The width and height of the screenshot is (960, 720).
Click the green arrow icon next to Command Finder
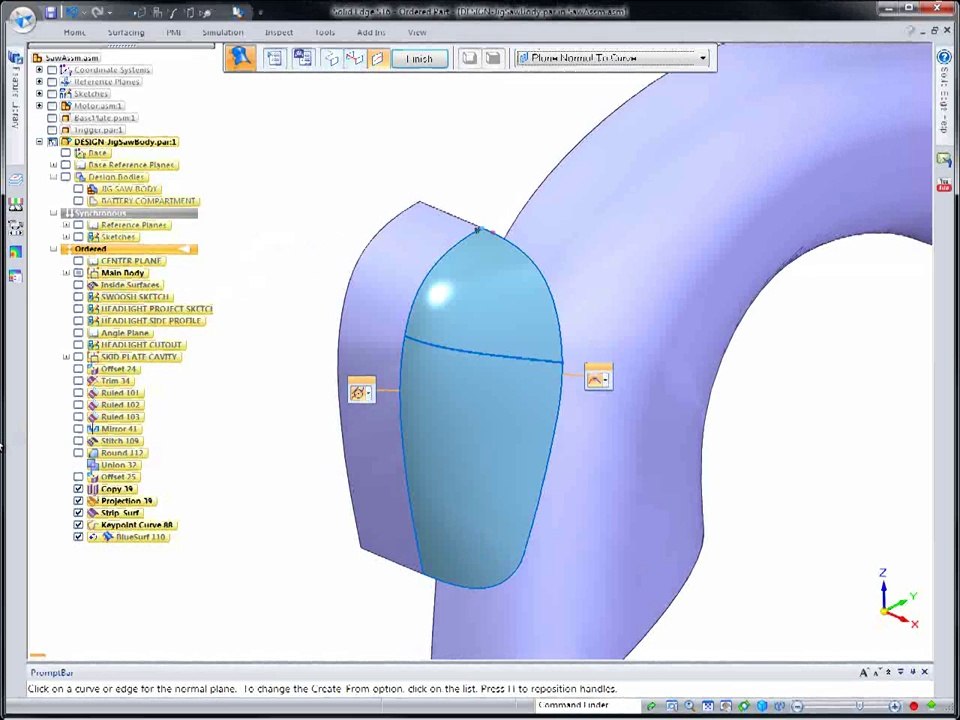[651, 706]
